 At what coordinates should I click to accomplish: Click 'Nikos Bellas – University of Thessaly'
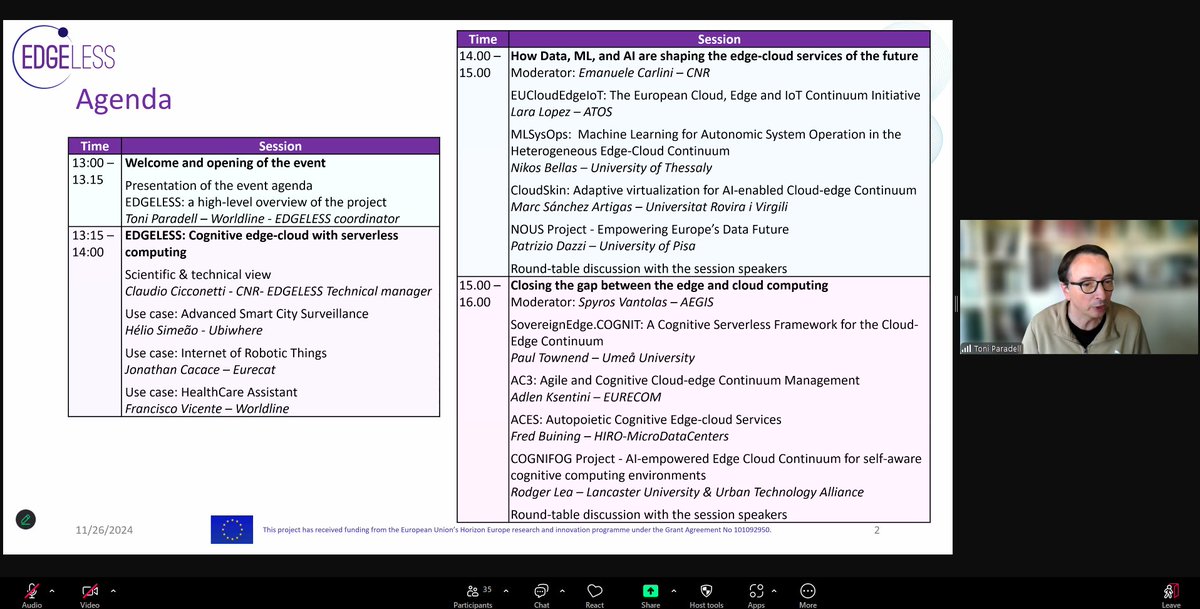point(612,168)
